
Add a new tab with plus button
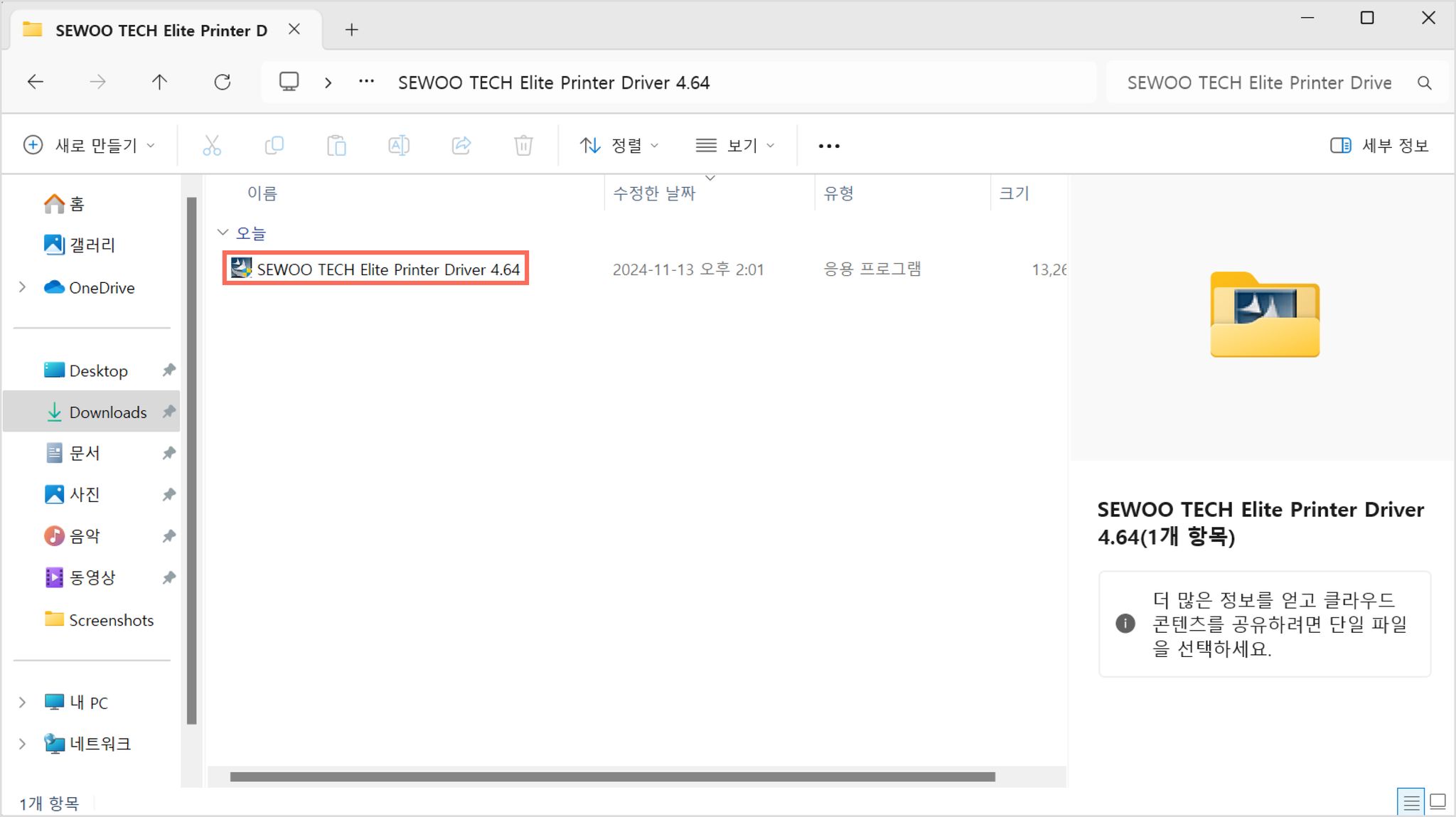pos(351,30)
